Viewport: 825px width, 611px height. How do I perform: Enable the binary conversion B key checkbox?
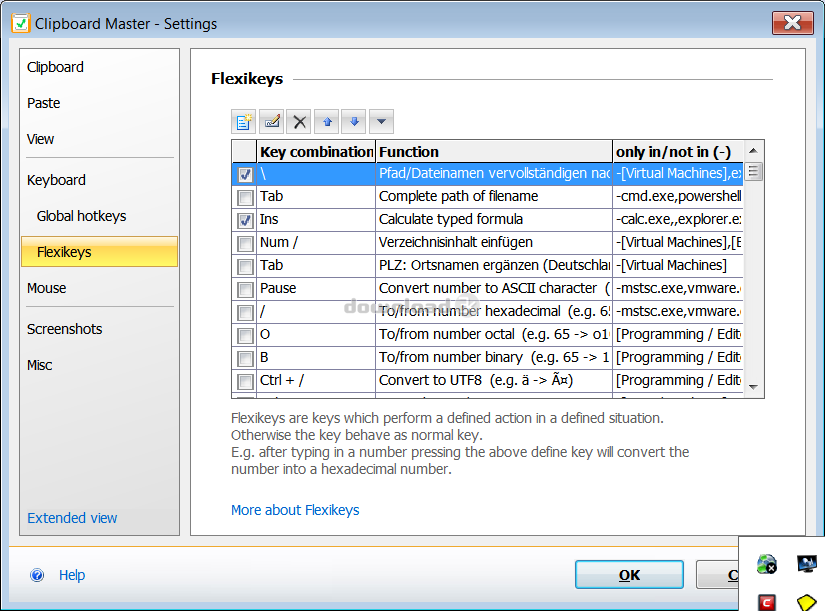[245, 358]
